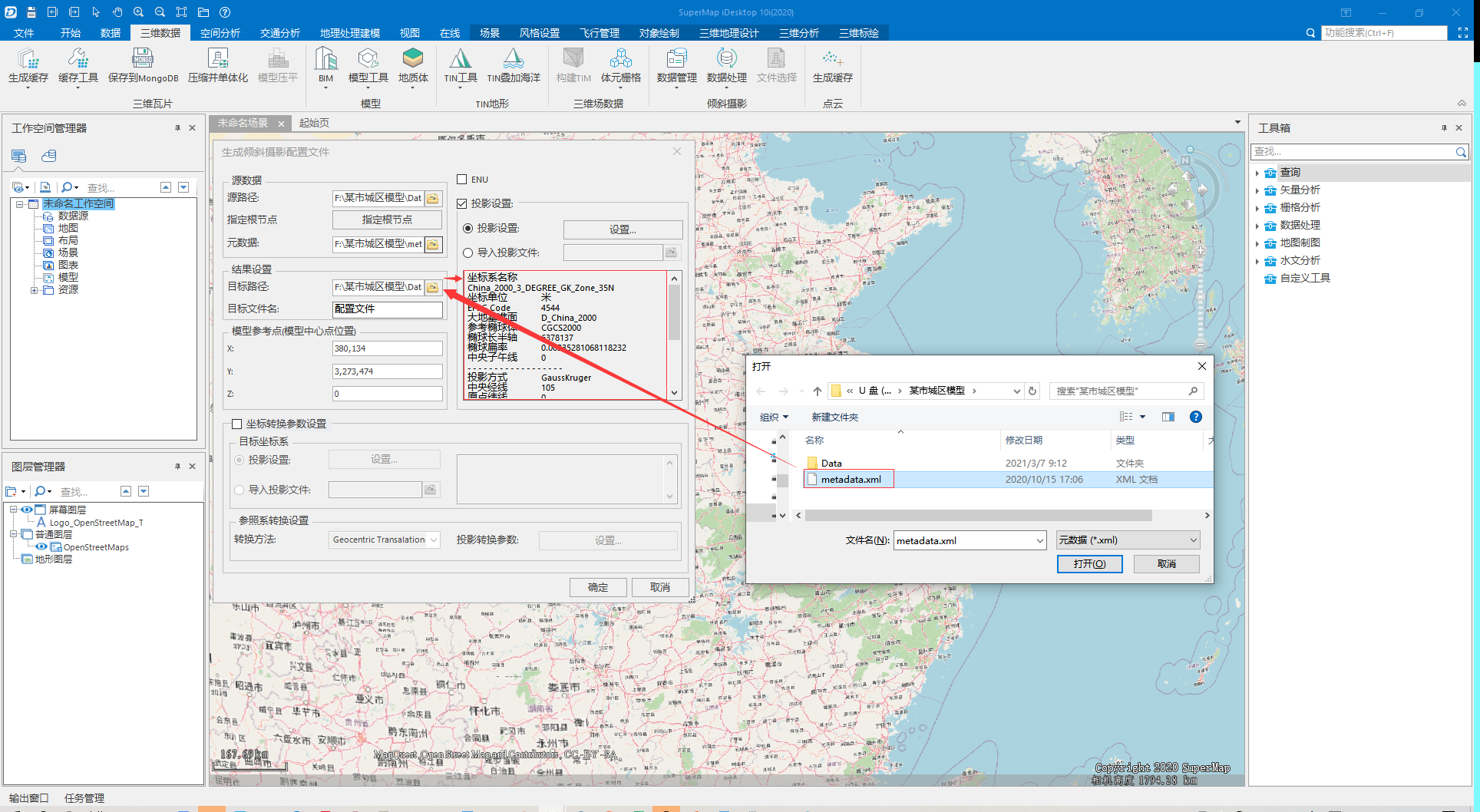1480x812 pixels.
Task: Toggle preview pane icon in Open dialog
Action: coord(1168,417)
